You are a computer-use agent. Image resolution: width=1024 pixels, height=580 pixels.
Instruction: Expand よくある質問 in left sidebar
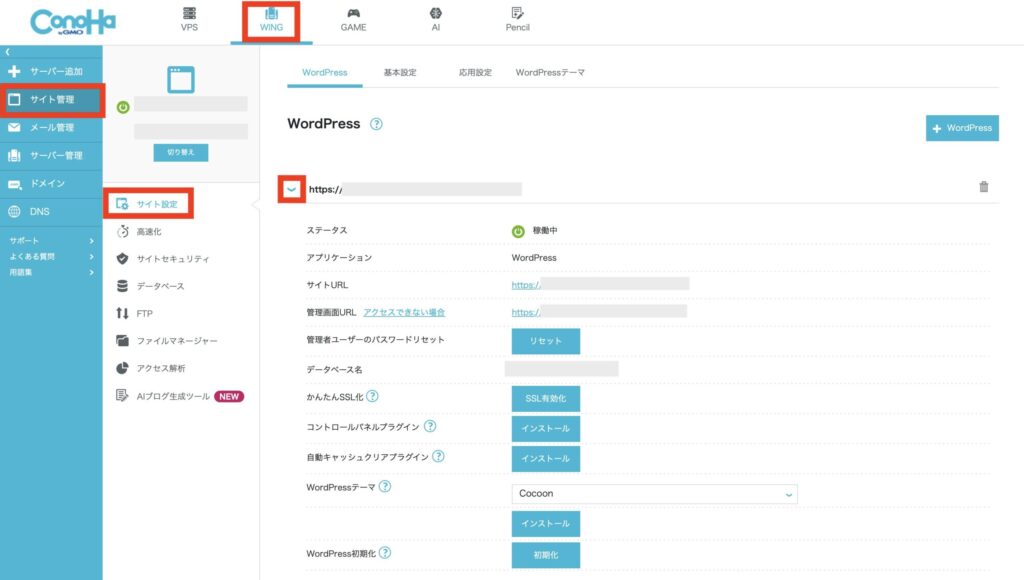[x=50, y=257]
